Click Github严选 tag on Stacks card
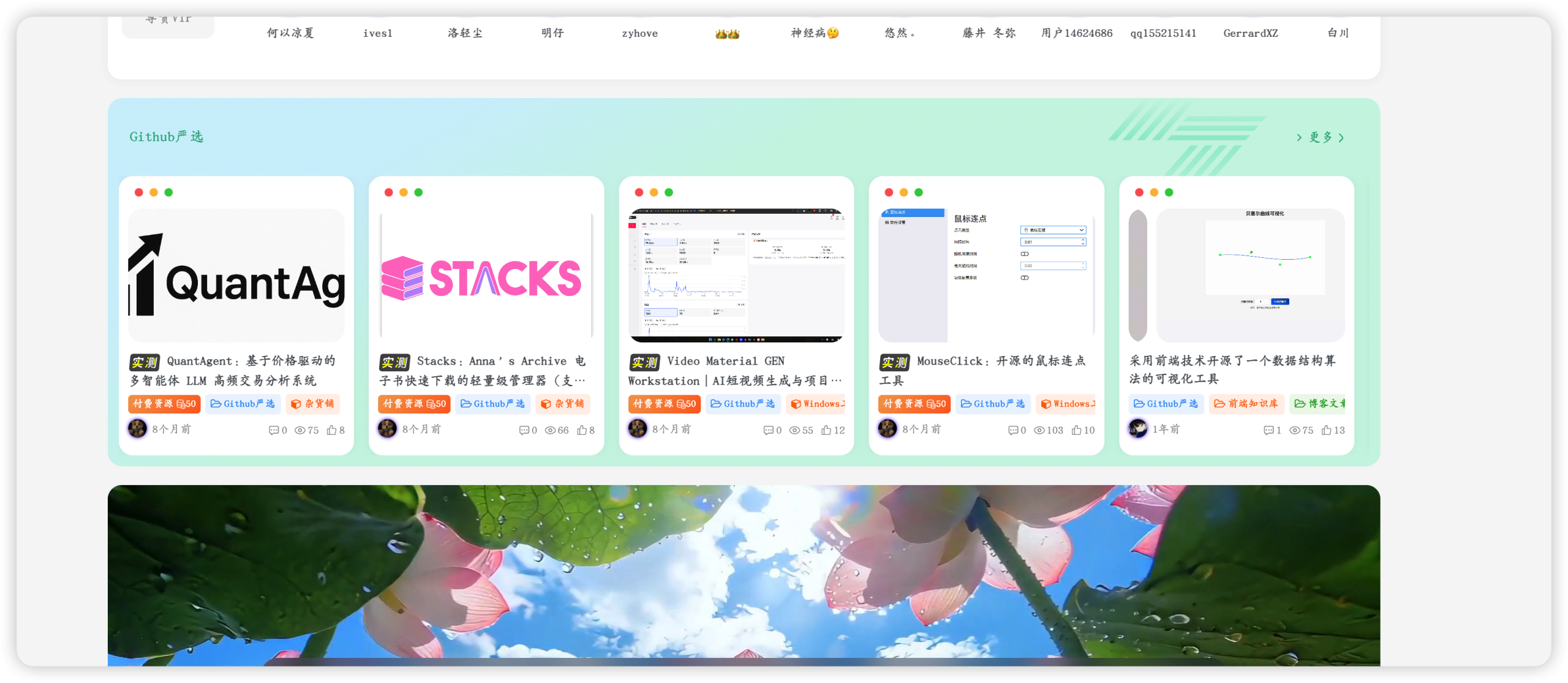 pos(492,404)
